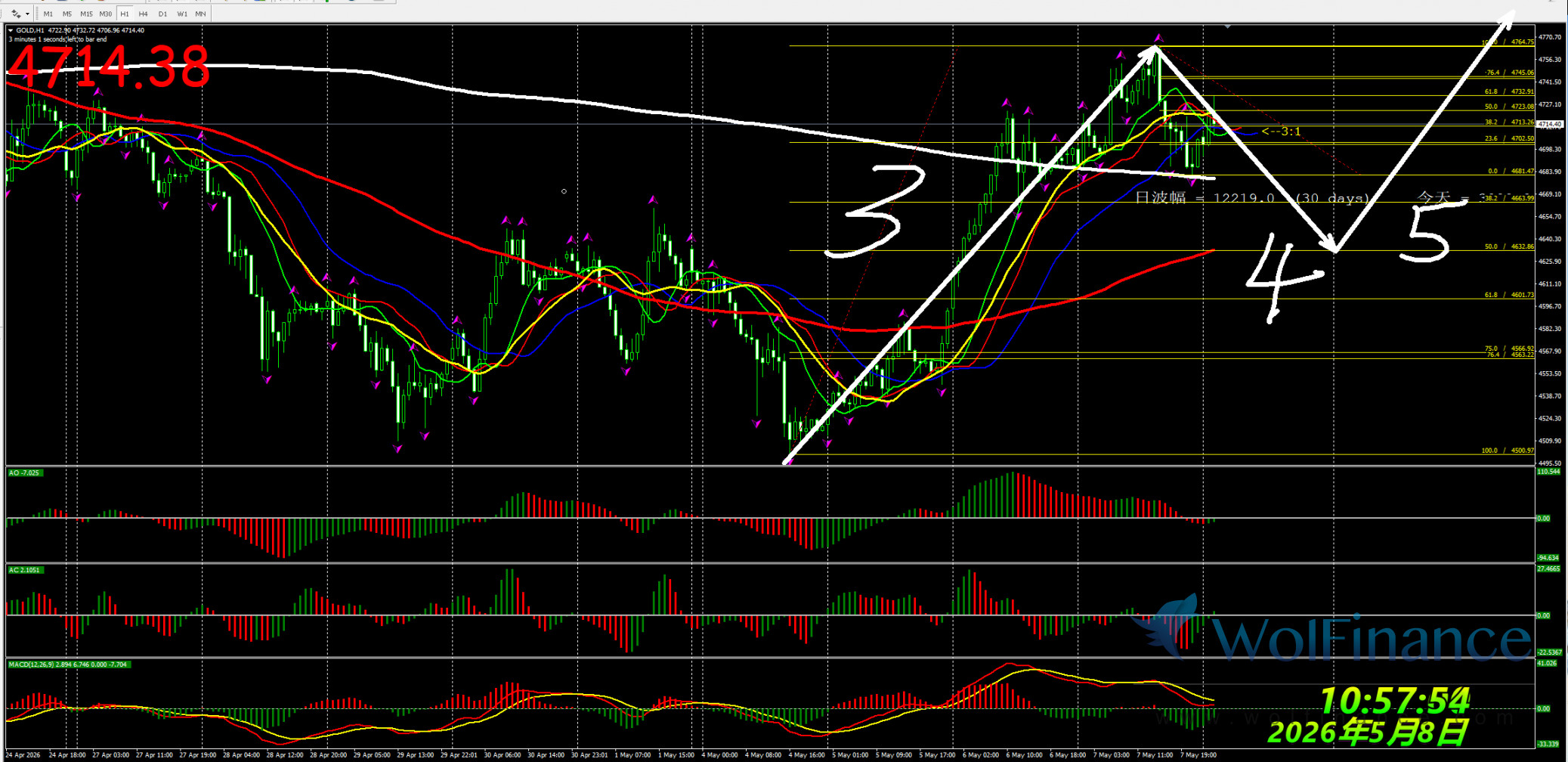Choose the MN monthly timeframe
Image resolution: width=1568 pixels, height=762 pixels.
pos(200,14)
